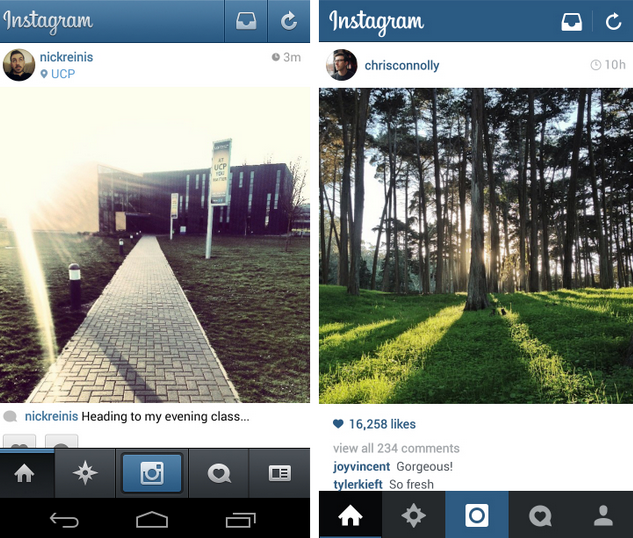Tap view all 234 comments
The width and height of the screenshot is (633, 538).
point(396,448)
